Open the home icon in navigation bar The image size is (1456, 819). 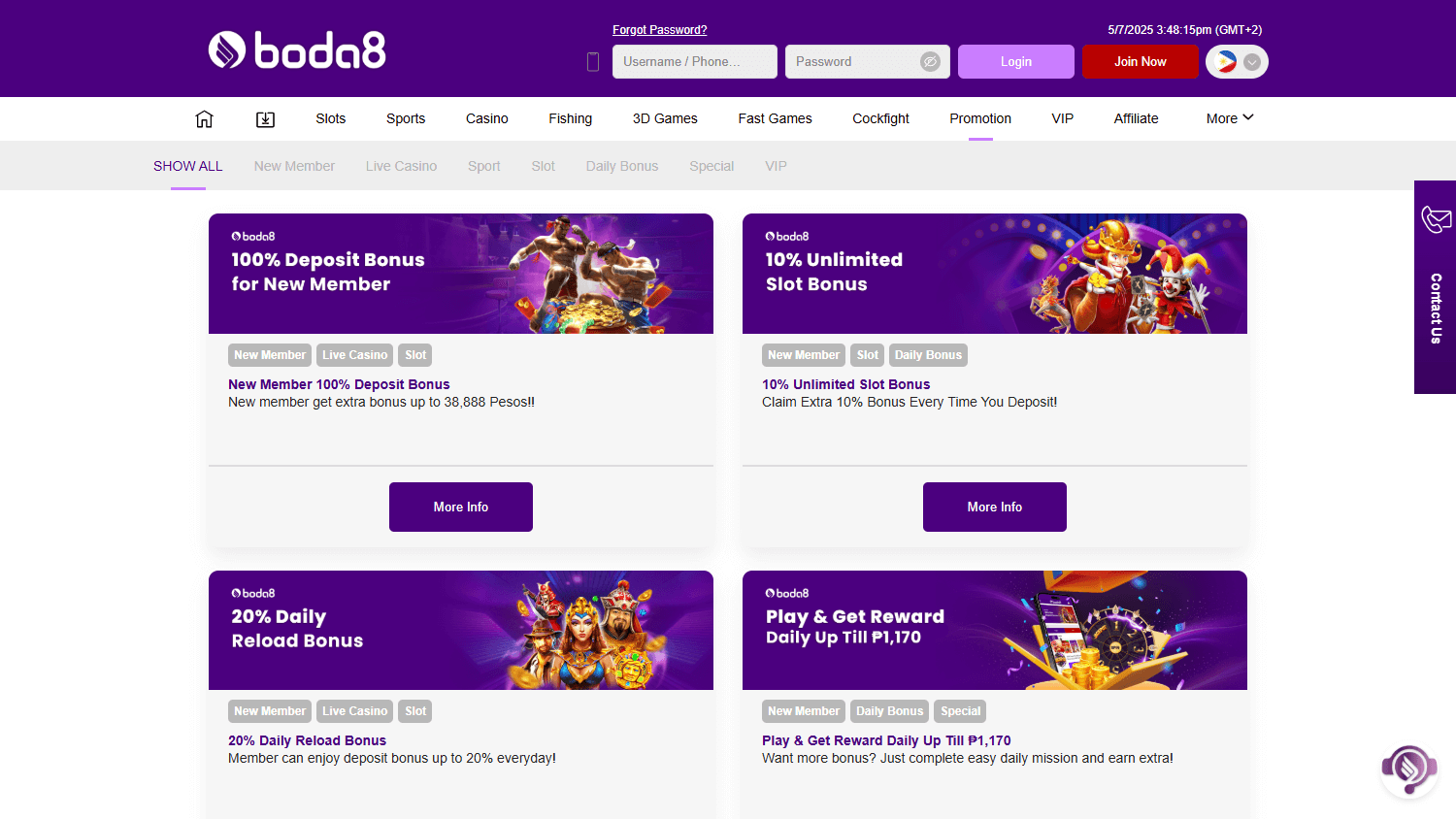click(x=204, y=118)
